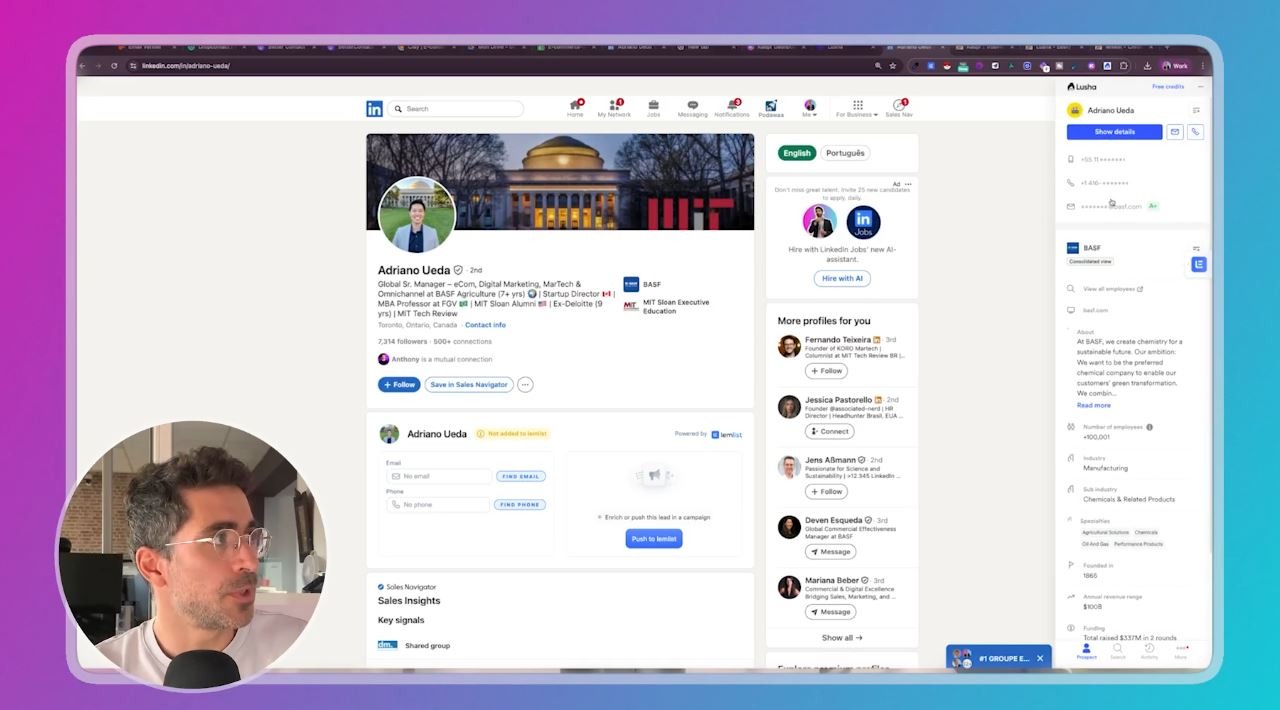This screenshot has height=710, width=1280.
Task: Follow Fernando Teixeira
Action: coord(827,371)
